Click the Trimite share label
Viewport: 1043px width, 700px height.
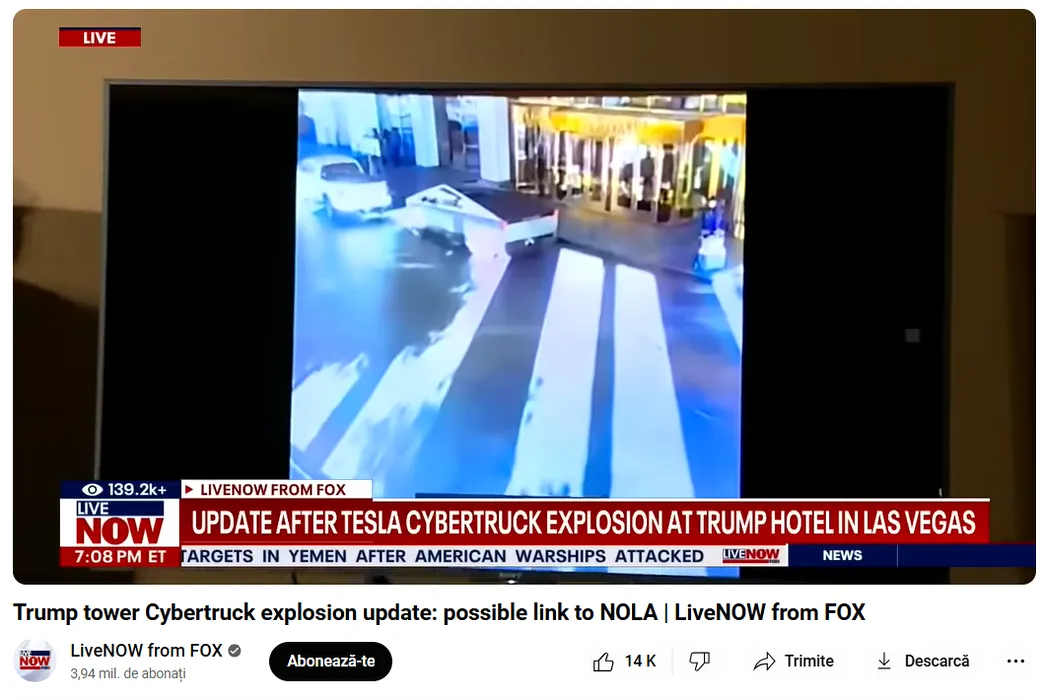click(809, 661)
